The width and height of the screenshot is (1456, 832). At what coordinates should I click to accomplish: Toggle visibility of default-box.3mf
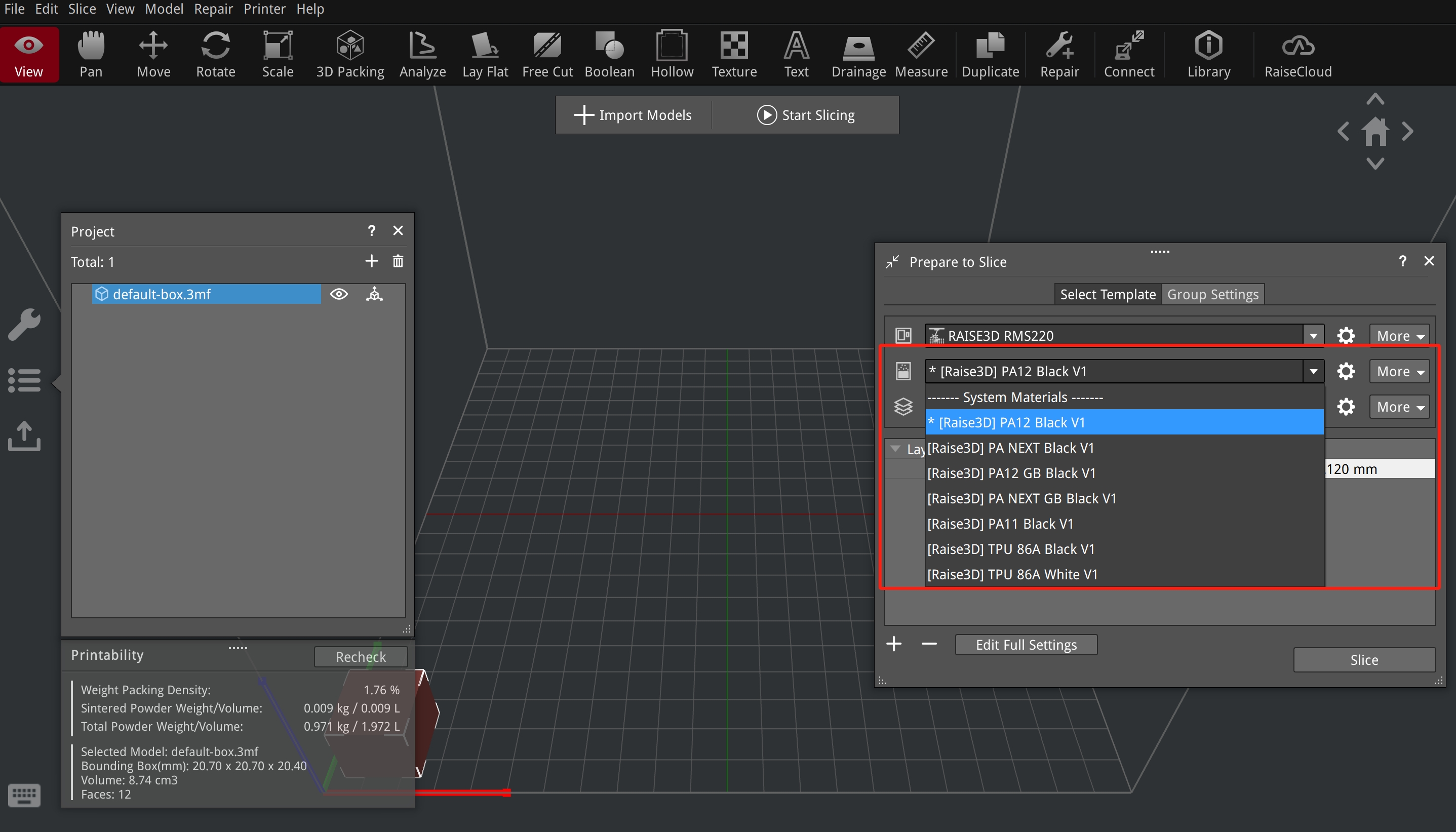(x=339, y=294)
